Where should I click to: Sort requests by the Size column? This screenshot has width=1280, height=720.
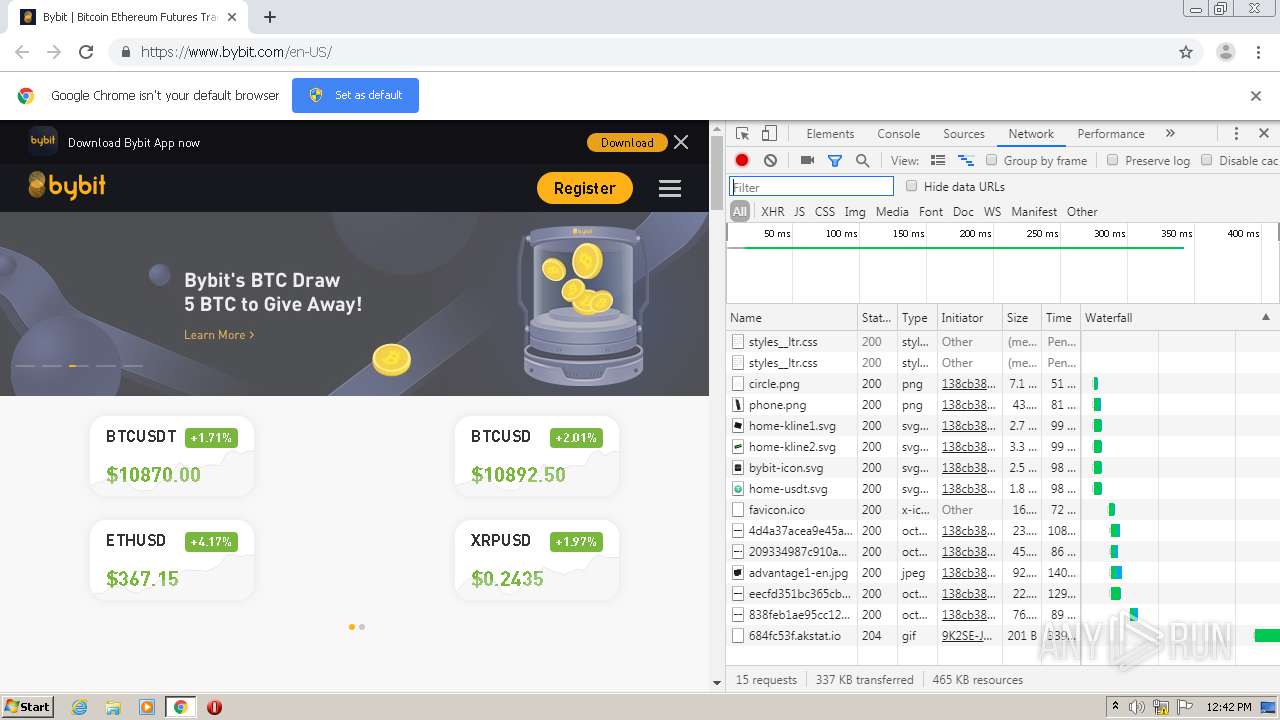point(1022,317)
